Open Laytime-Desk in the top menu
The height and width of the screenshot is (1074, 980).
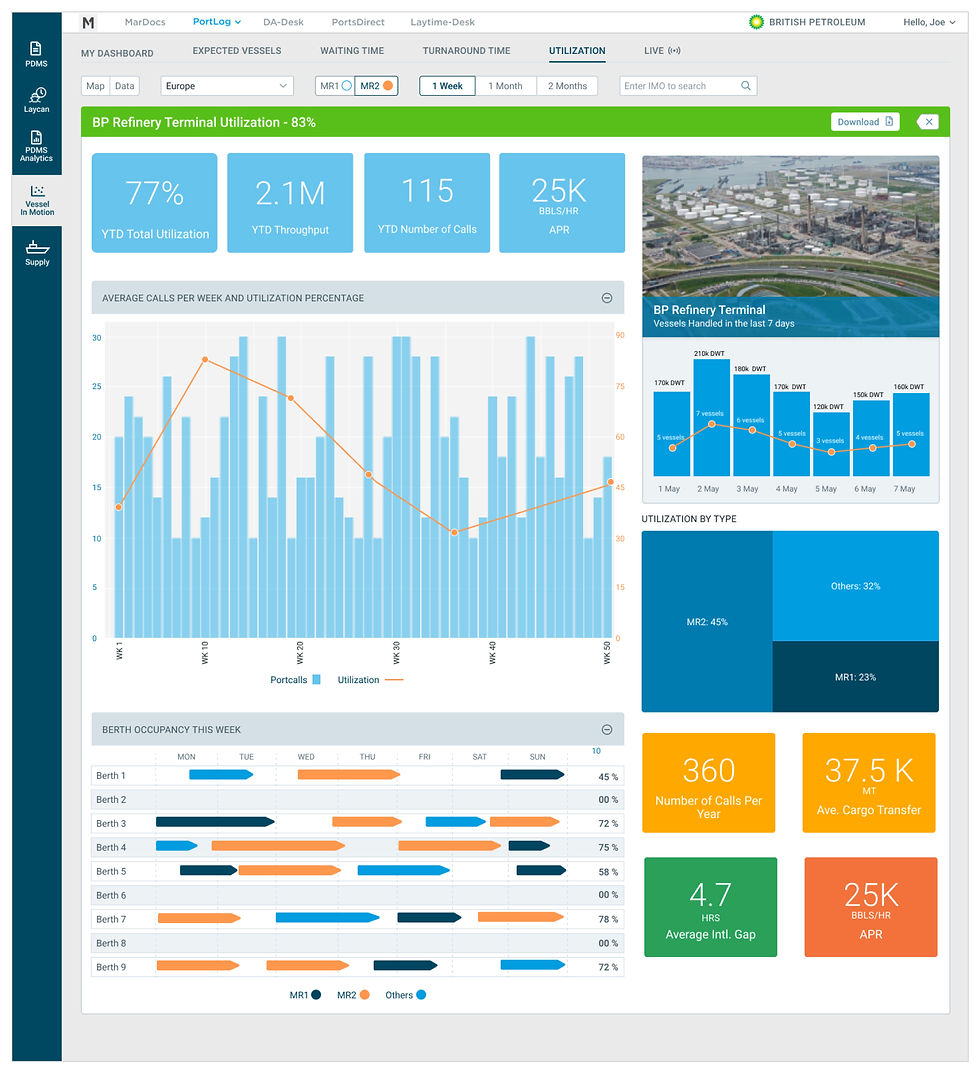[x=442, y=22]
